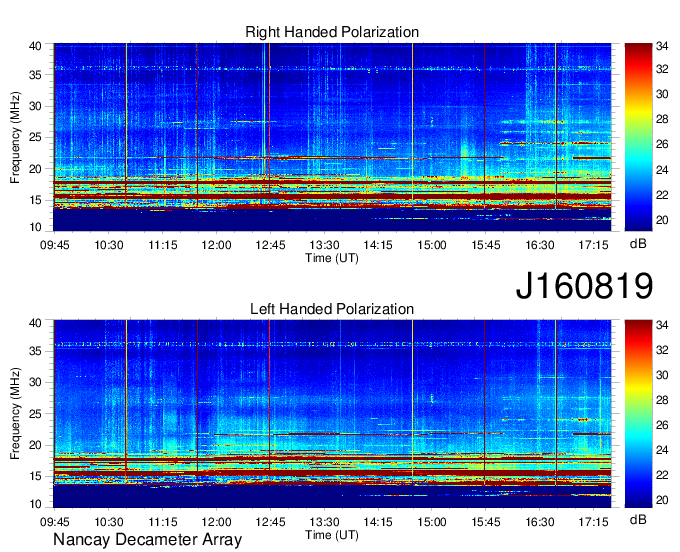Click the 20 label on the Right Handed color bar
The width and height of the screenshot is (680, 552).
[x=662, y=220]
